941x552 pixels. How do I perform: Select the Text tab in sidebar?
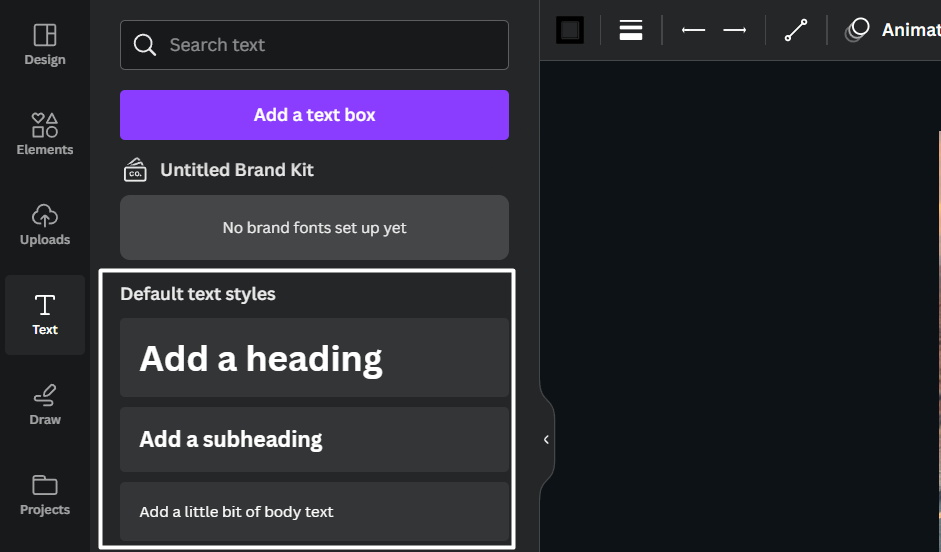pyautogui.click(x=45, y=314)
